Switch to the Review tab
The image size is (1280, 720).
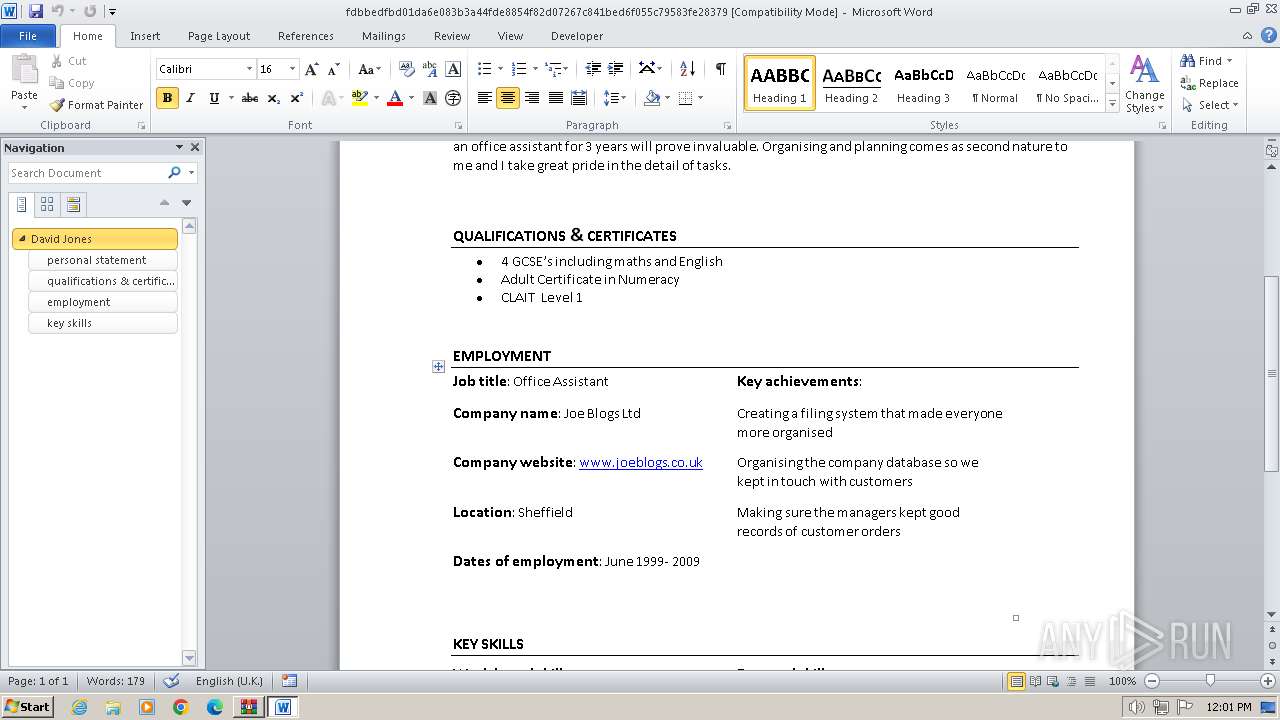(x=452, y=36)
